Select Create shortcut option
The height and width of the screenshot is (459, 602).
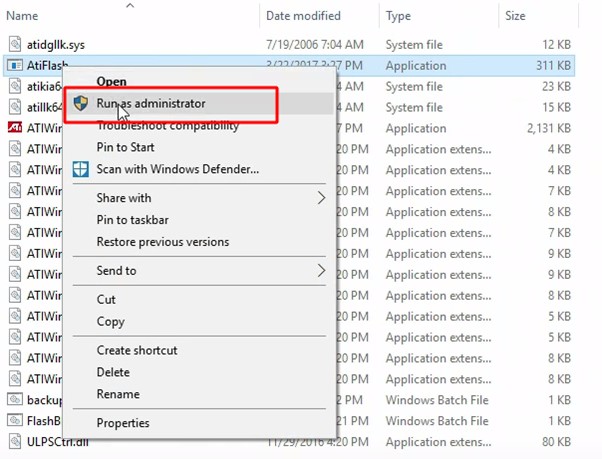click(137, 350)
